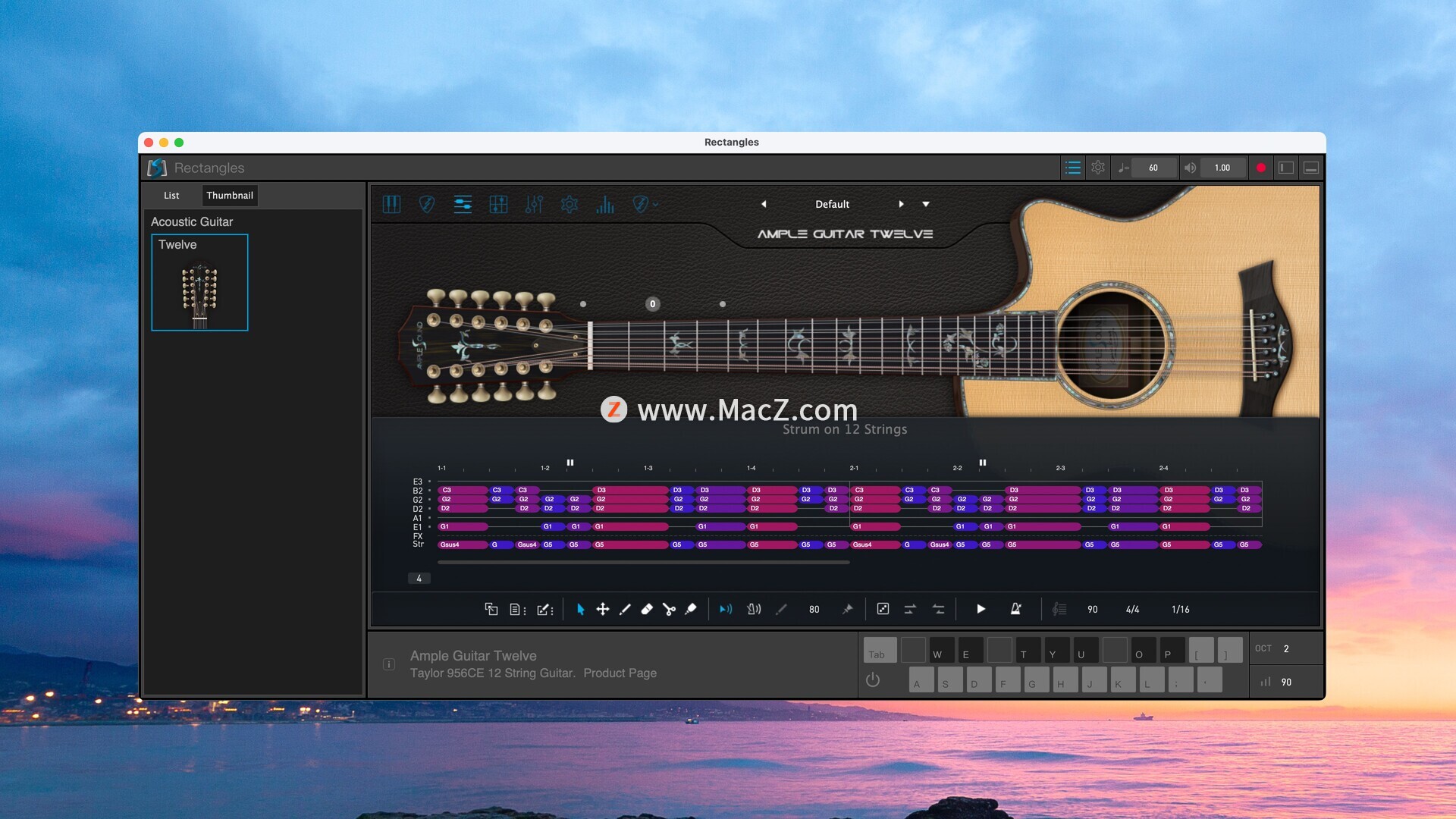Open the piano keyboard panel icon
The image size is (1456, 819).
click(x=391, y=204)
